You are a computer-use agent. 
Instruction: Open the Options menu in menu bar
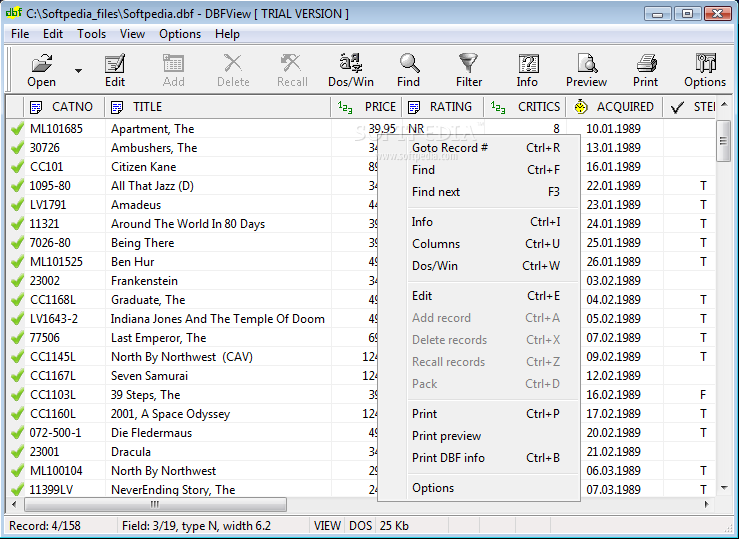tap(180, 34)
